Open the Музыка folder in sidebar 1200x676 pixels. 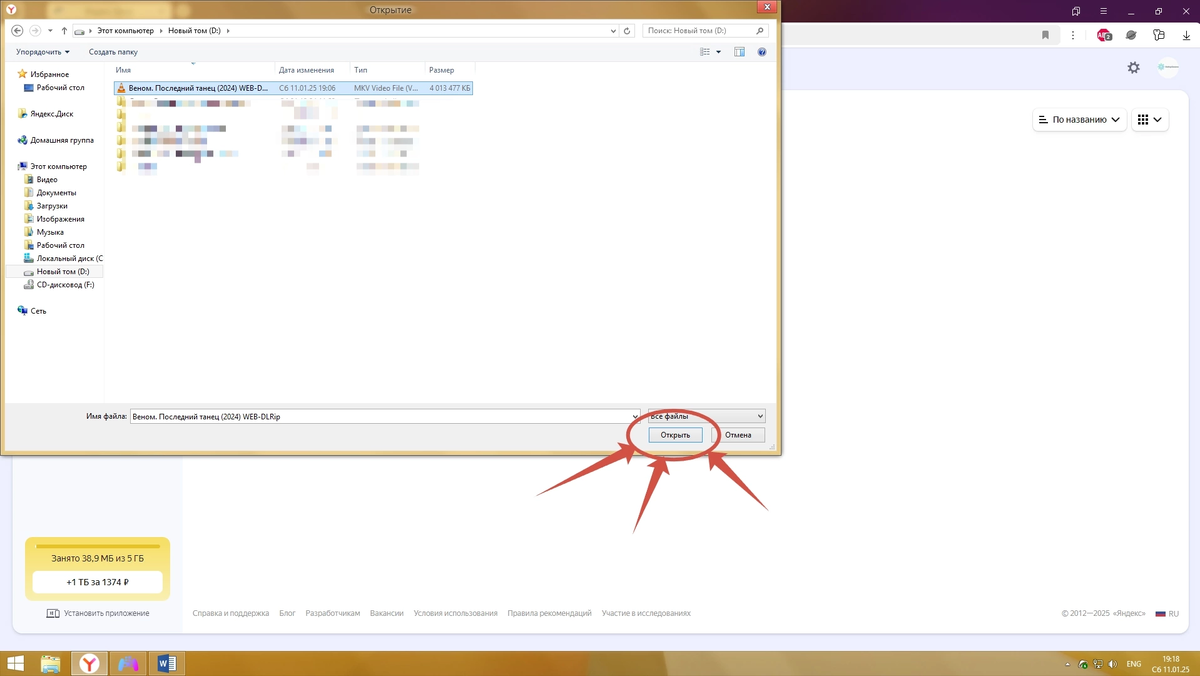coord(50,232)
